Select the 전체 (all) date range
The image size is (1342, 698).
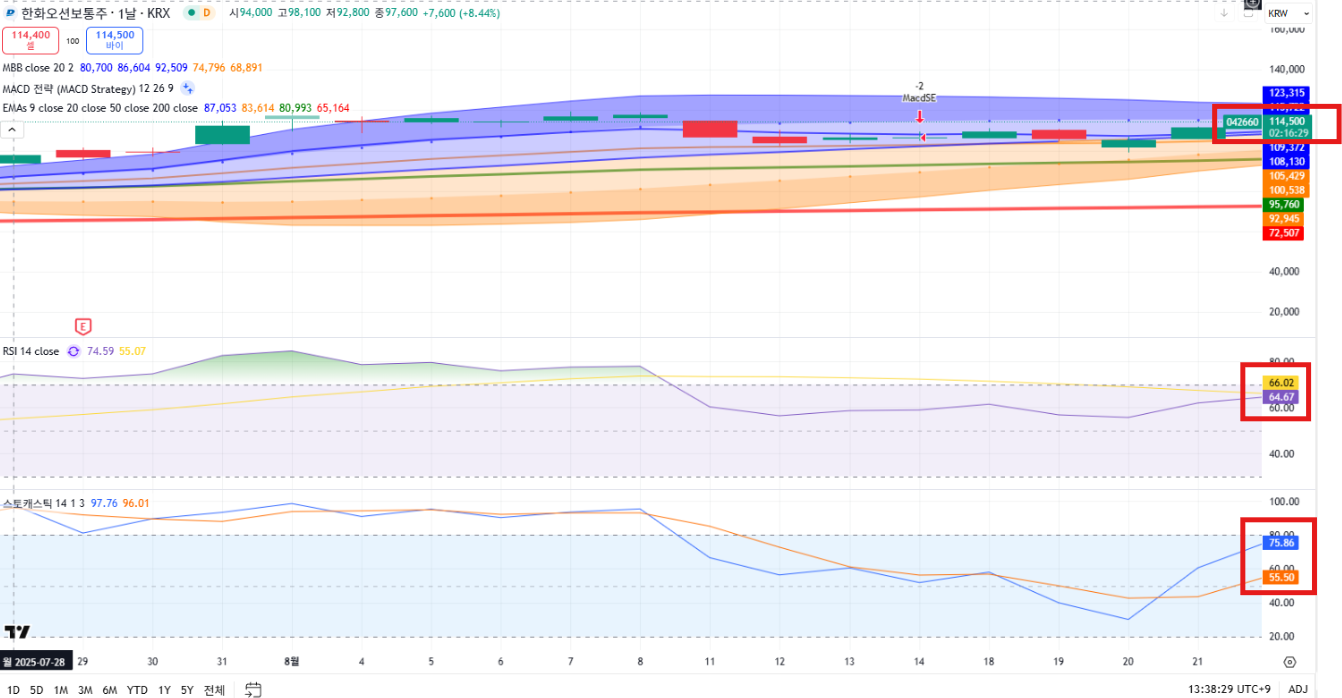tap(214, 689)
